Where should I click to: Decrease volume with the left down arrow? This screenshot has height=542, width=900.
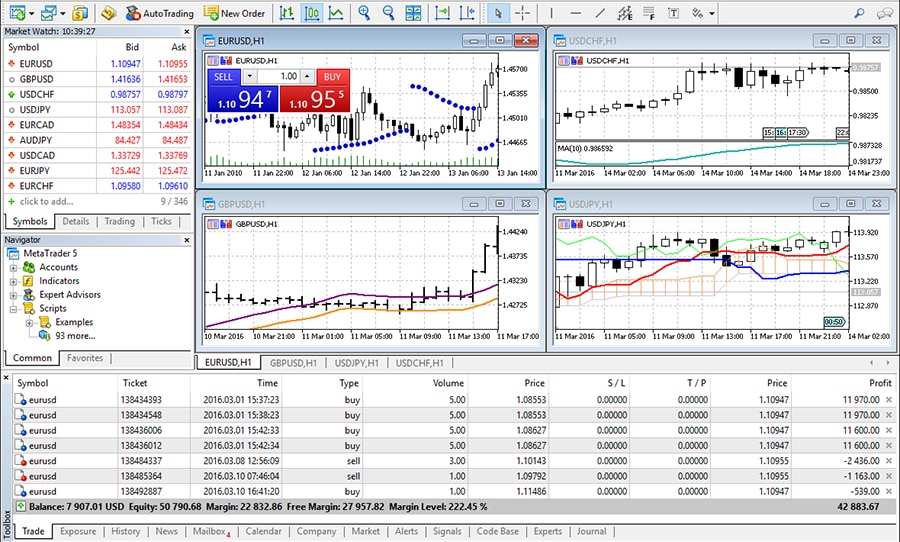(250, 76)
